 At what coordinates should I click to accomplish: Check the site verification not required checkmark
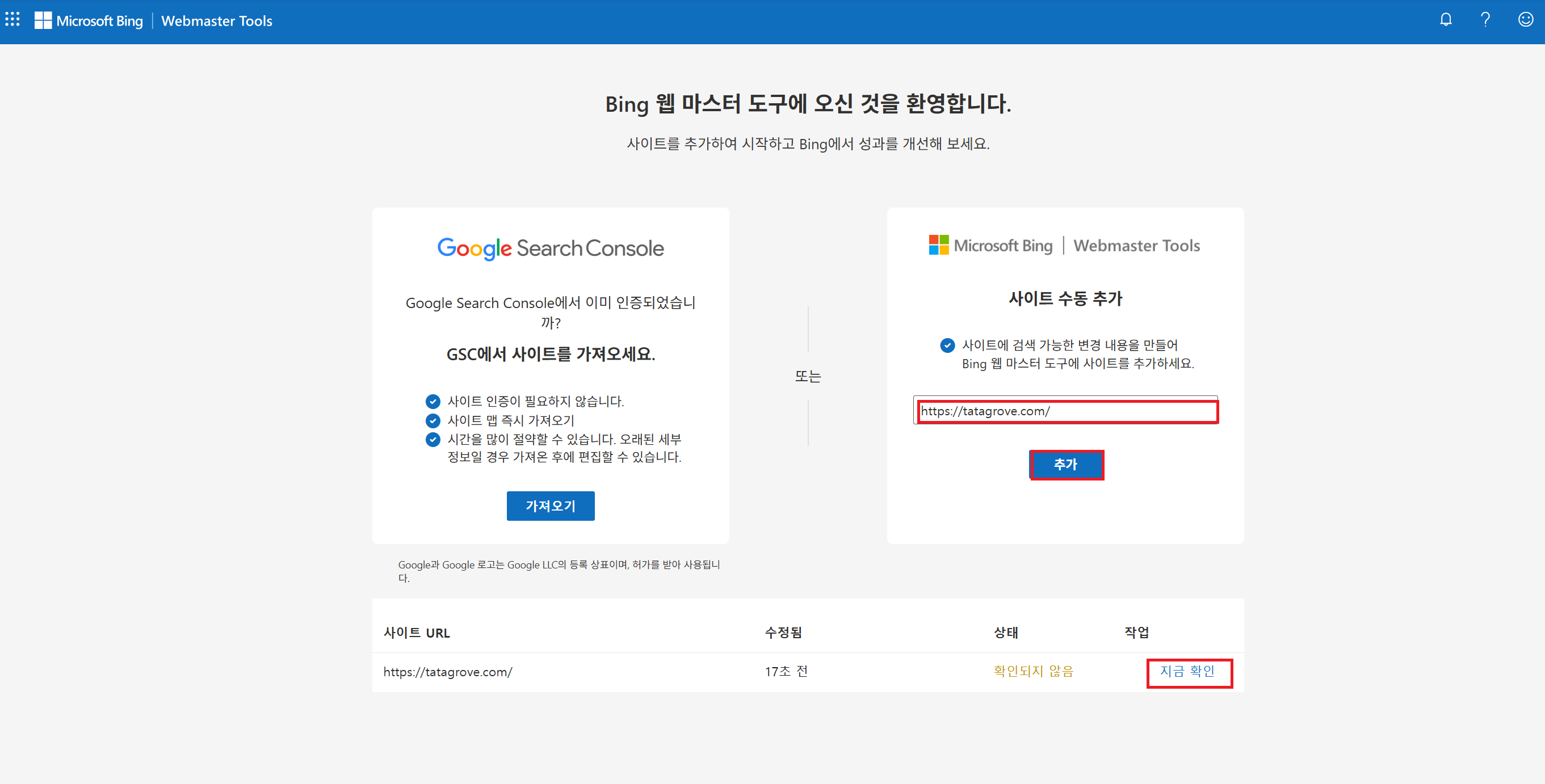(433, 401)
